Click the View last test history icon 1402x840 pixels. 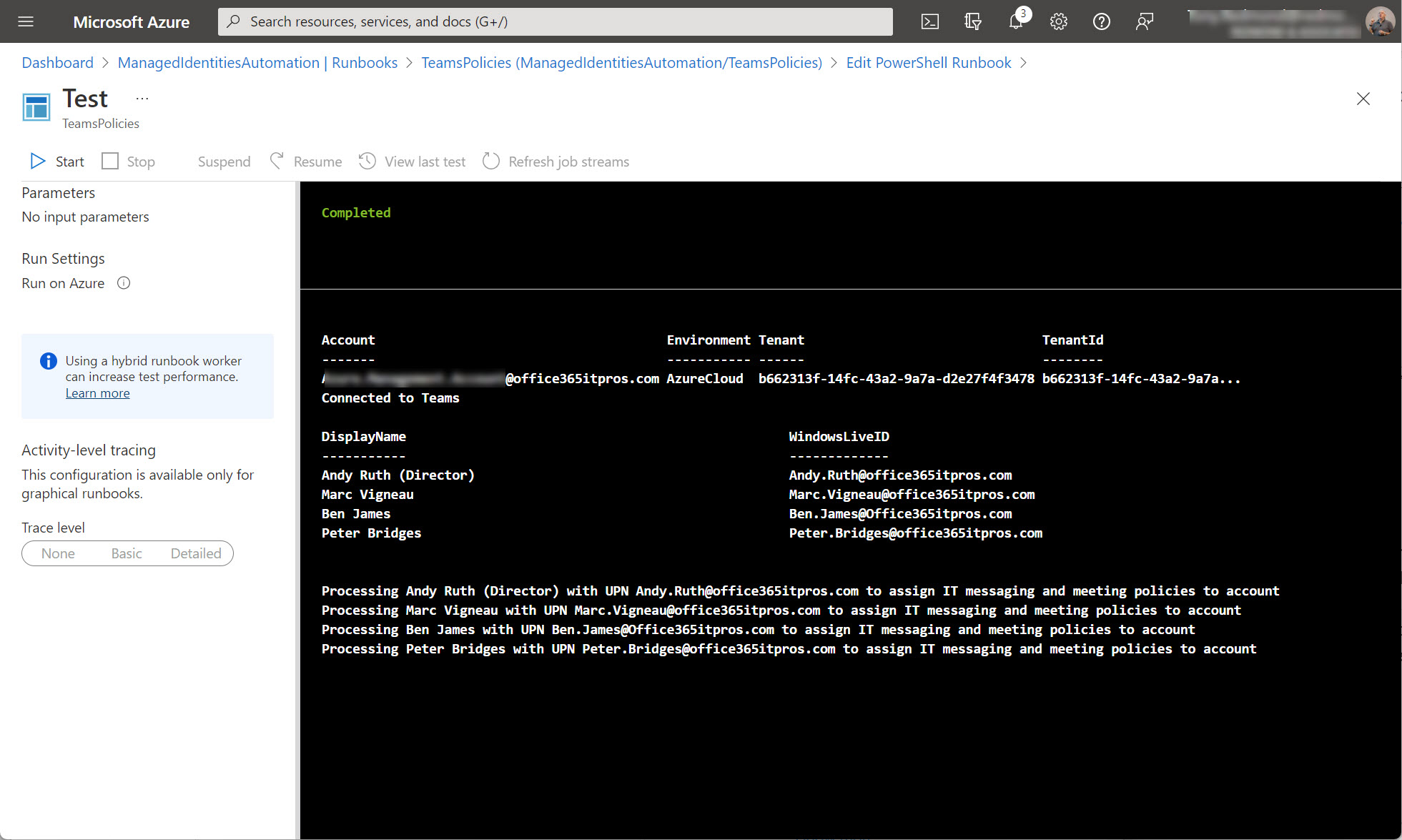367,162
